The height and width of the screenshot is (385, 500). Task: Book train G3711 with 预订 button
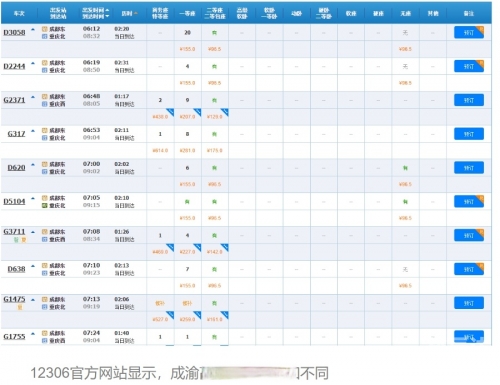[x=469, y=235]
